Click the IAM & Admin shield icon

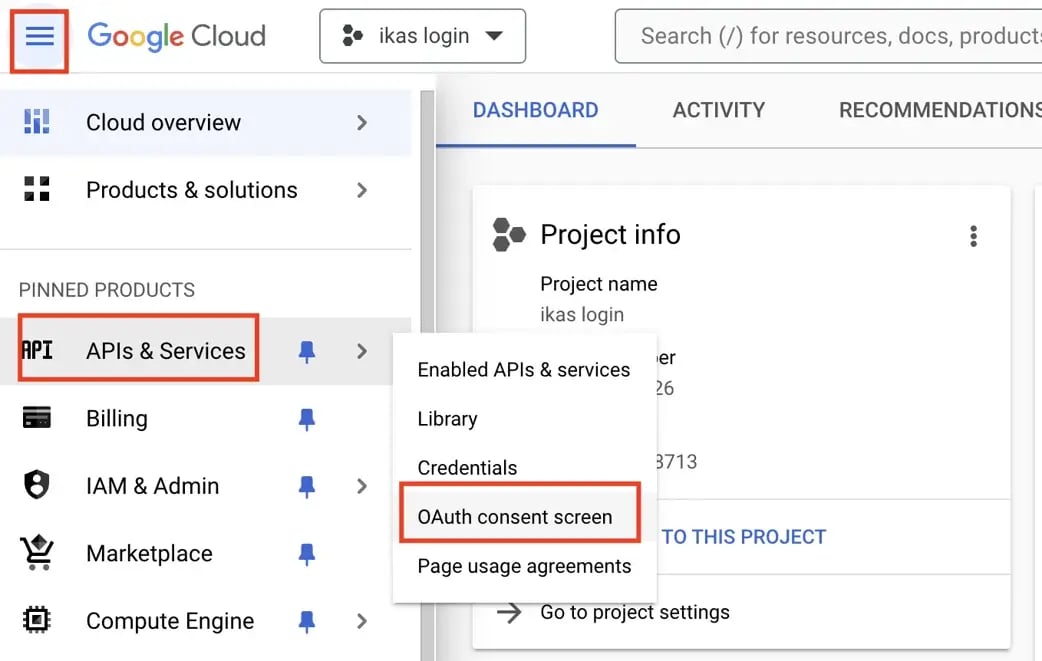pos(37,485)
